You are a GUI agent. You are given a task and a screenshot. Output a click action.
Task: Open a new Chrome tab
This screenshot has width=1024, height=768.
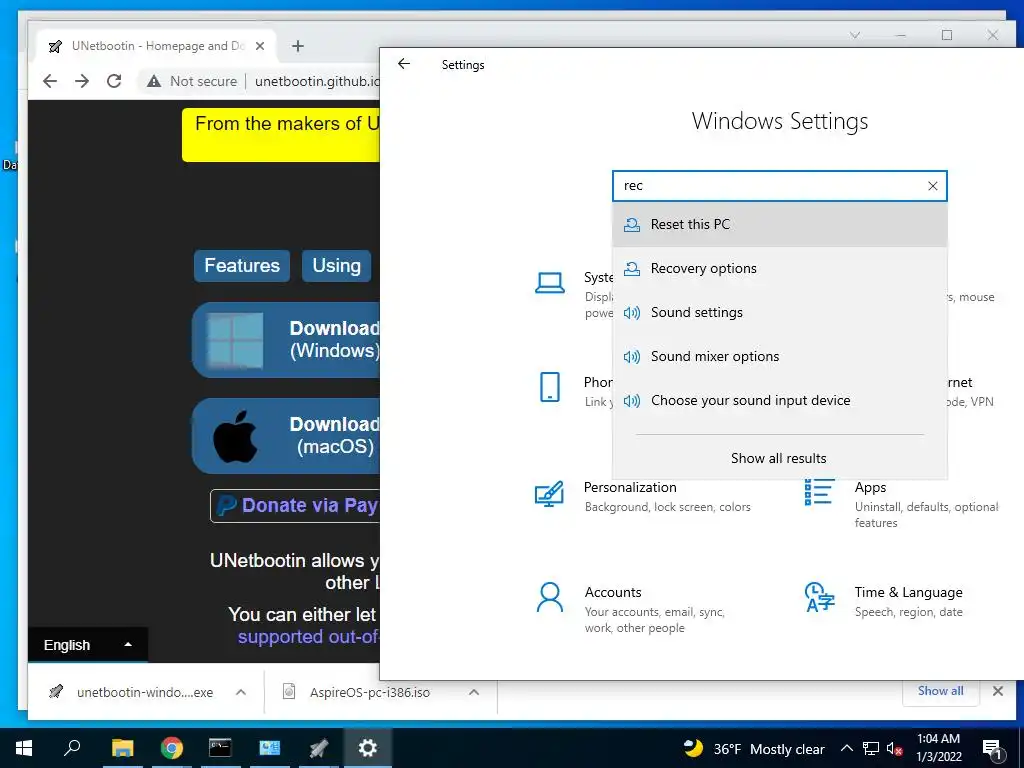[298, 46]
